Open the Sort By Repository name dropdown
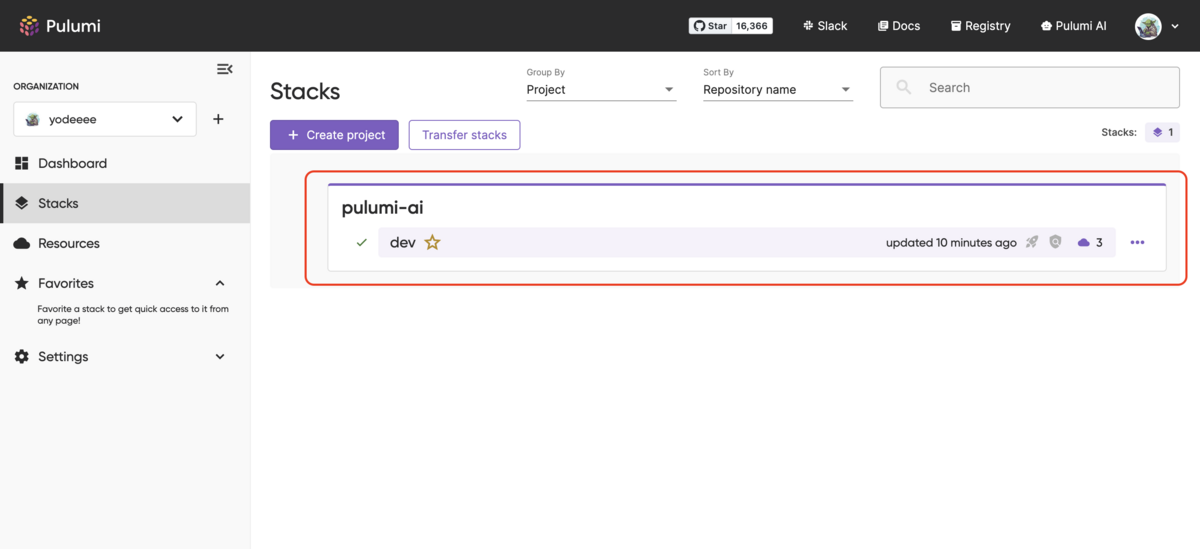Screen dimensions: 1200x549 777,90
